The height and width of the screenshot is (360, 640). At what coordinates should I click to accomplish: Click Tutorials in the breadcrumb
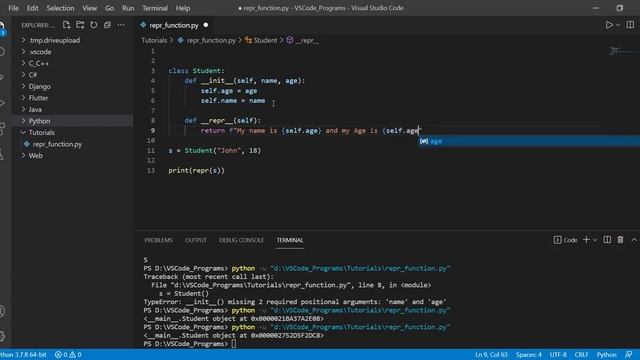pyautogui.click(x=154, y=40)
